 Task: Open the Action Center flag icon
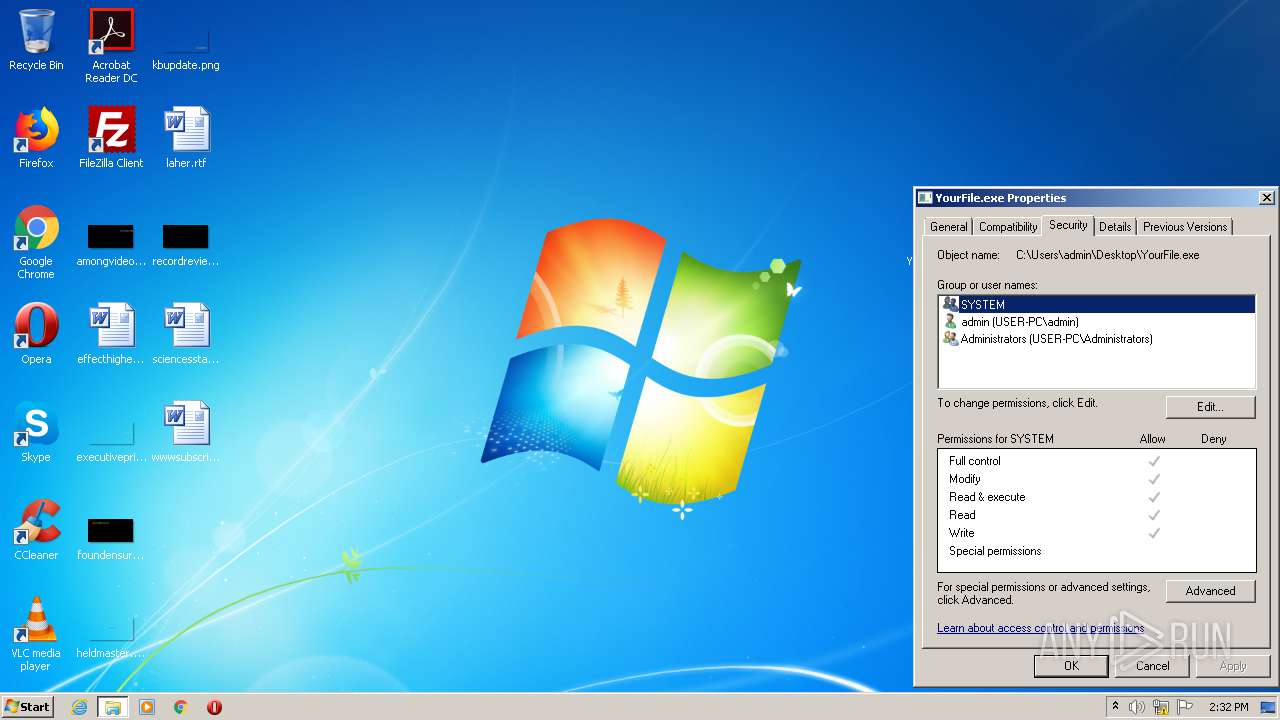(x=1185, y=707)
